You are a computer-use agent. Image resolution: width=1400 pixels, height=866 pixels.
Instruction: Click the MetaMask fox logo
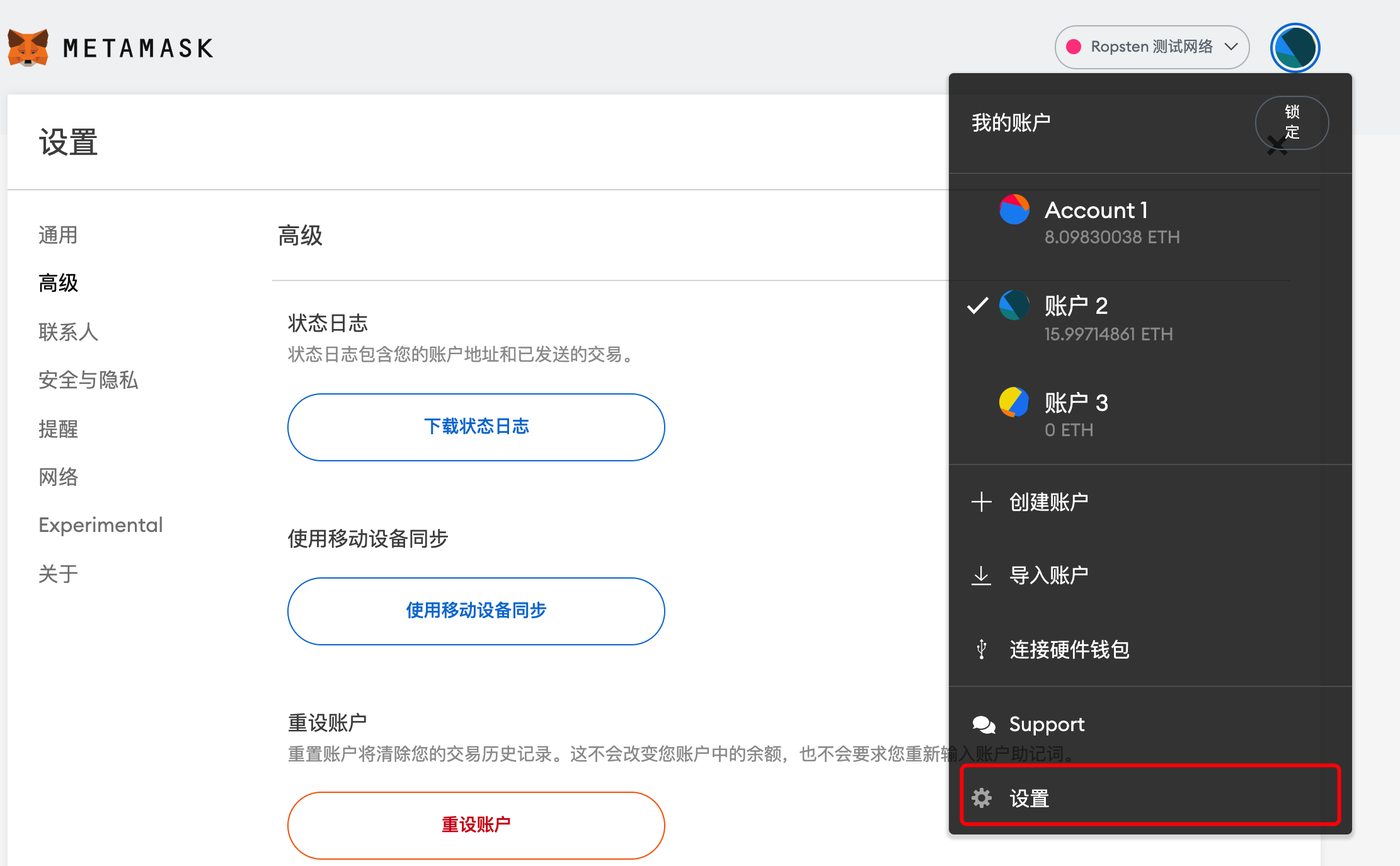click(x=28, y=48)
